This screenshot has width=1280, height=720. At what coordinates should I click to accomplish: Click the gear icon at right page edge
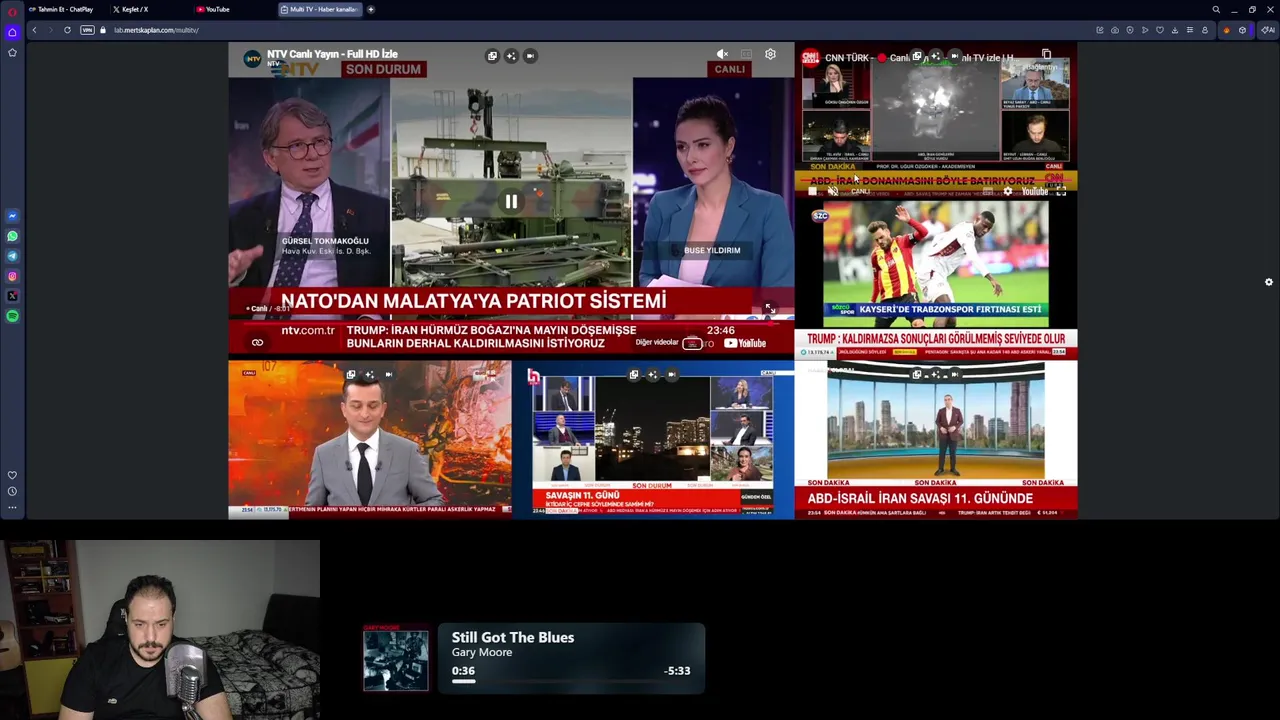click(x=1268, y=282)
